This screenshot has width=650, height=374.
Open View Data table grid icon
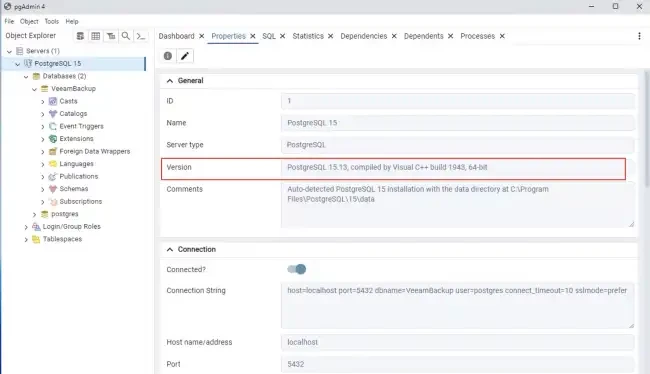95,36
